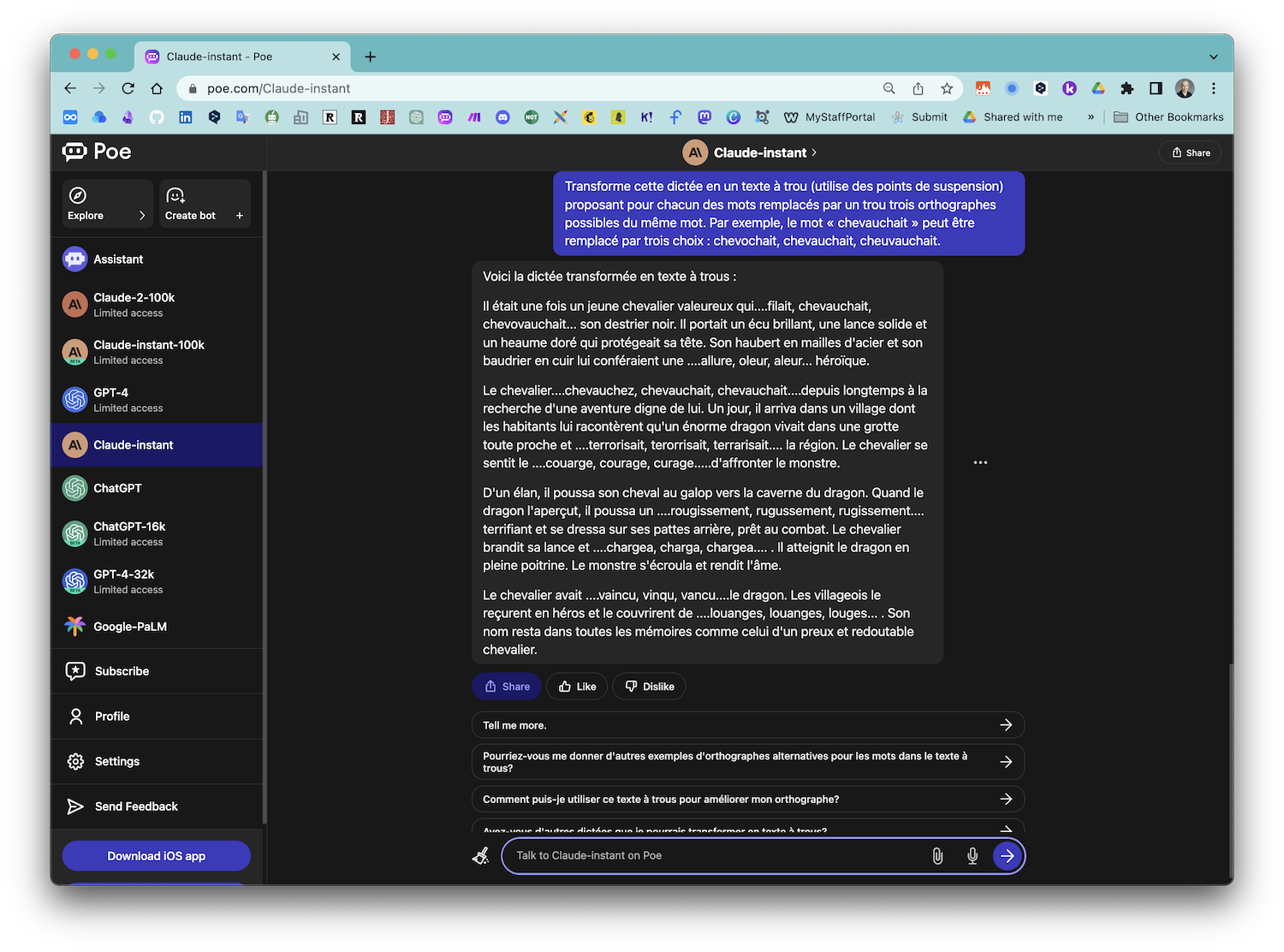Open the tab search chevron dropdown
Screen dimensions: 1284x952
point(1213,57)
